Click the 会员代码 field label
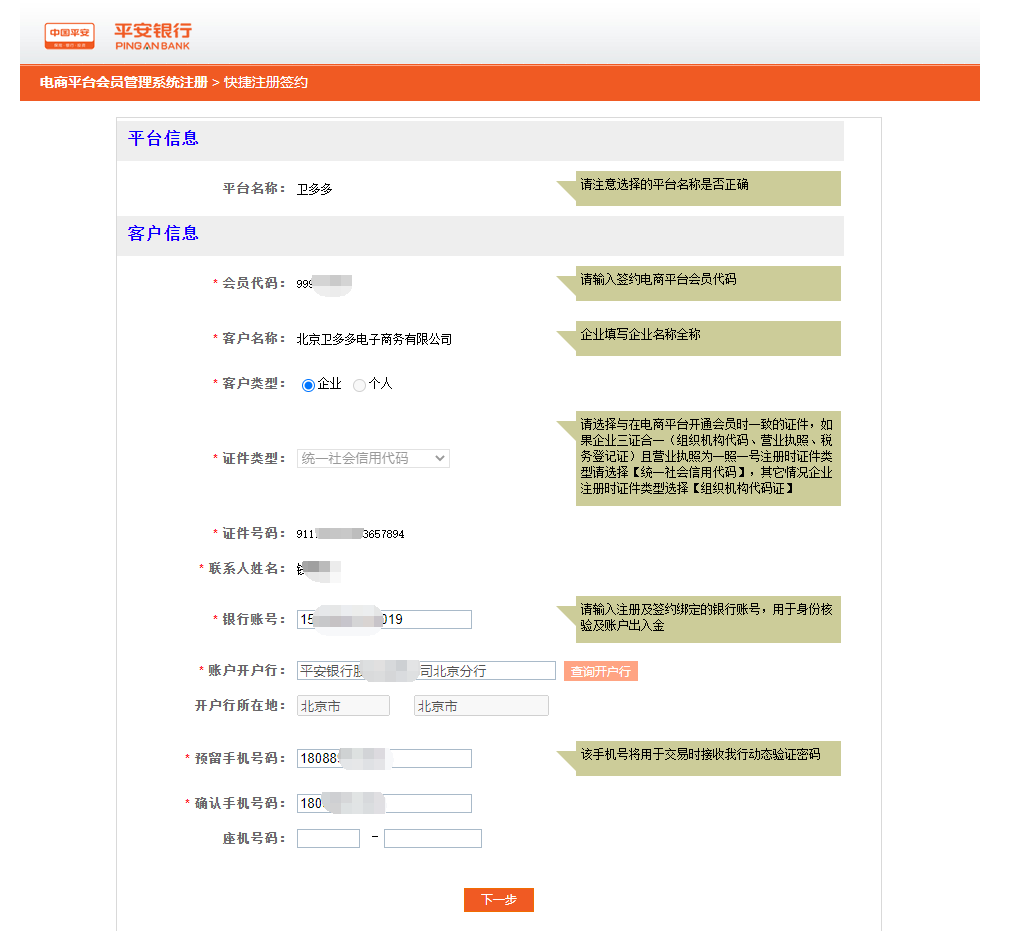This screenshot has width=1012, height=931. [254, 283]
